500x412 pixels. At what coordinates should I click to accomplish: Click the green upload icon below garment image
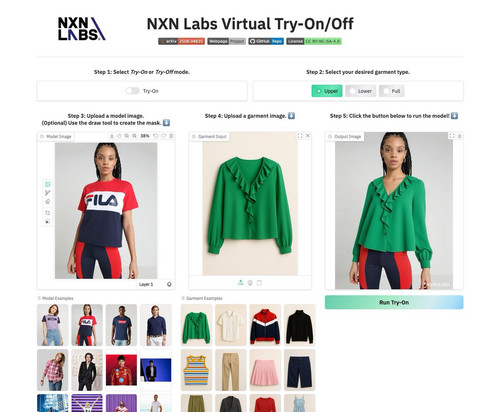241,283
